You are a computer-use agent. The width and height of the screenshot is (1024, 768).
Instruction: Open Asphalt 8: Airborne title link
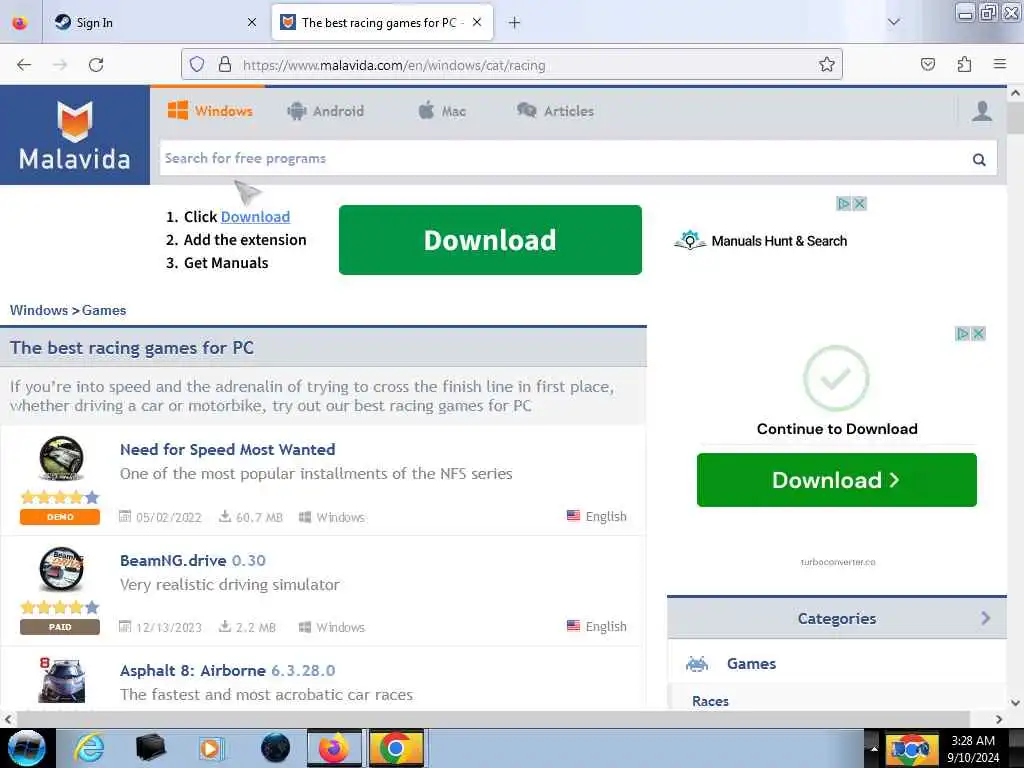click(x=227, y=671)
